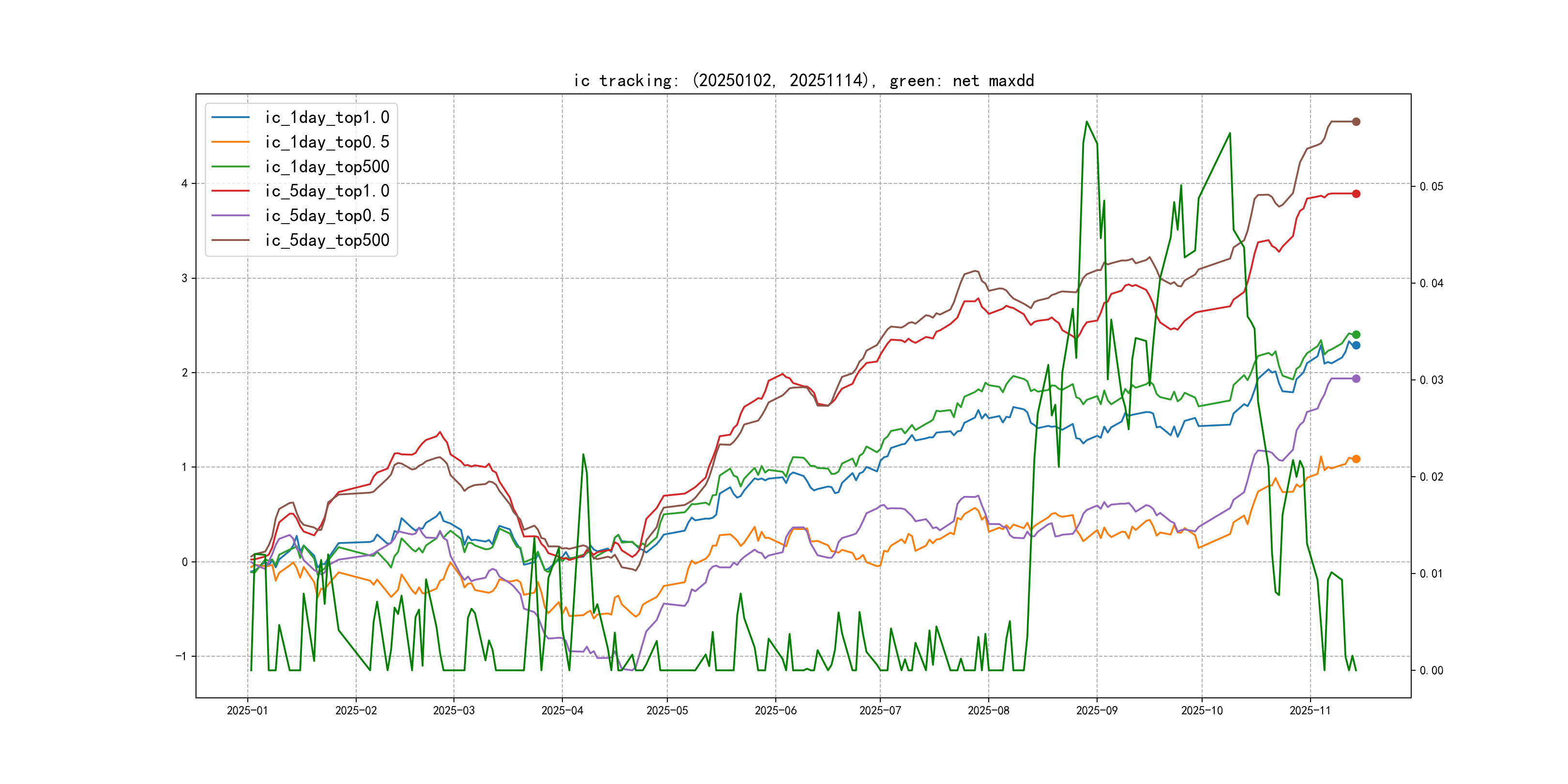
Task: Click the brown endpoint marker dot
Action: coord(1356,122)
